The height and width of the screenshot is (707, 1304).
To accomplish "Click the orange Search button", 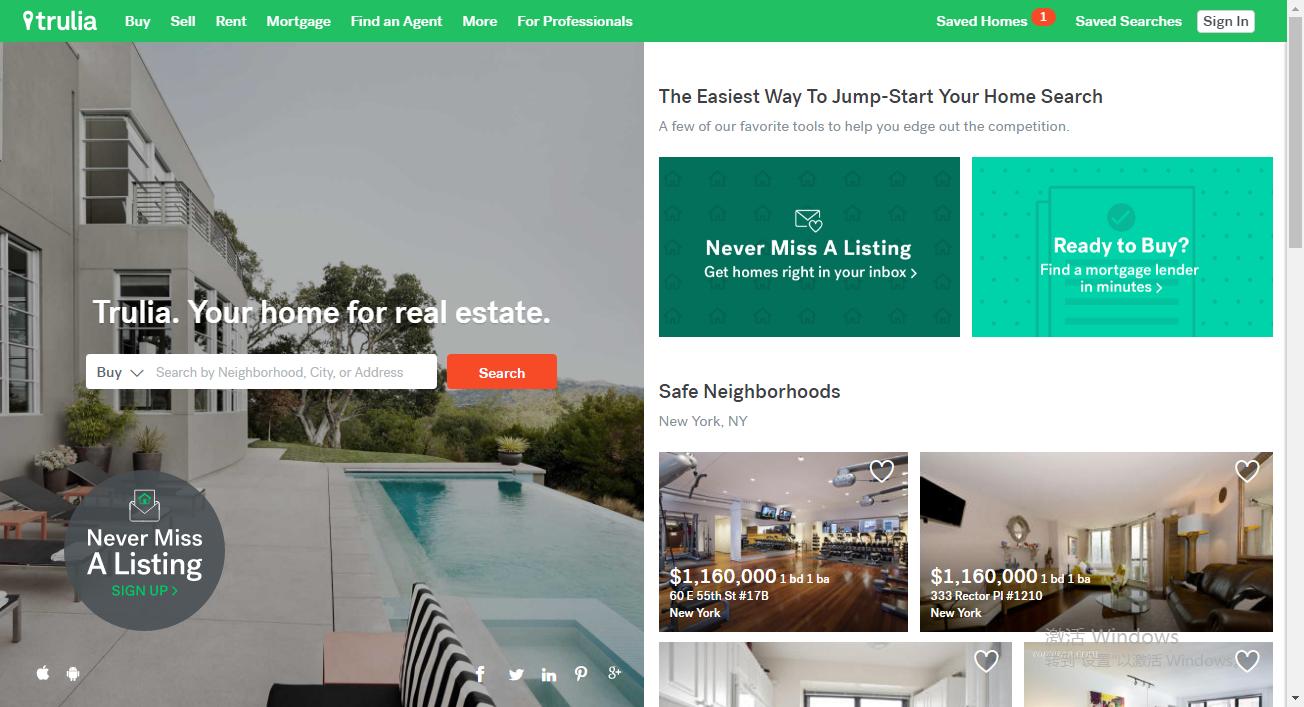I will (x=502, y=372).
